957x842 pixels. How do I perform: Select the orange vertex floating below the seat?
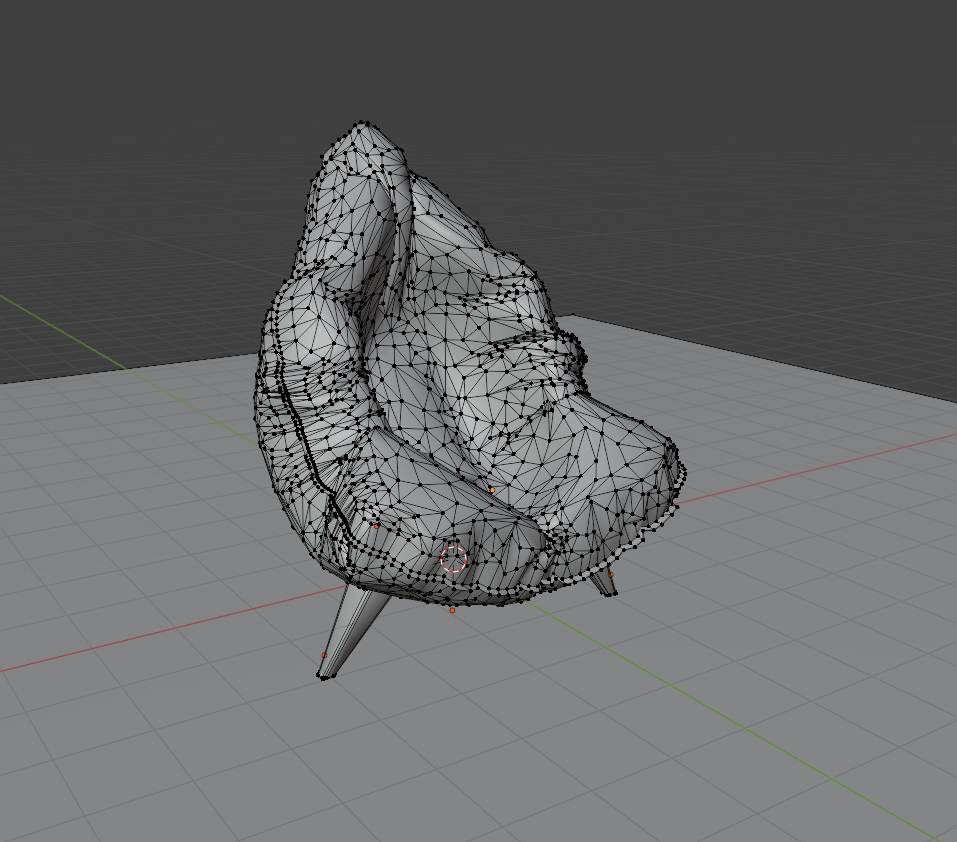click(x=452, y=610)
